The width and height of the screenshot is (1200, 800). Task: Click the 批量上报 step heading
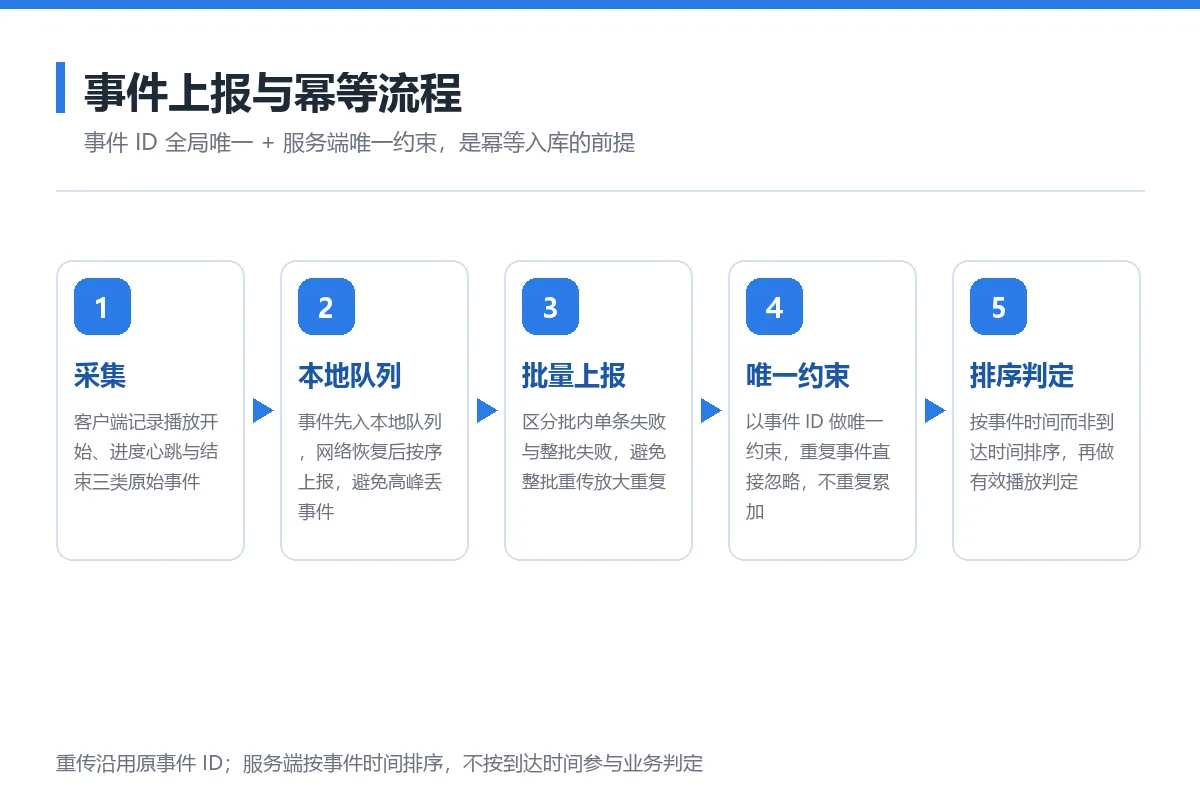[574, 376]
